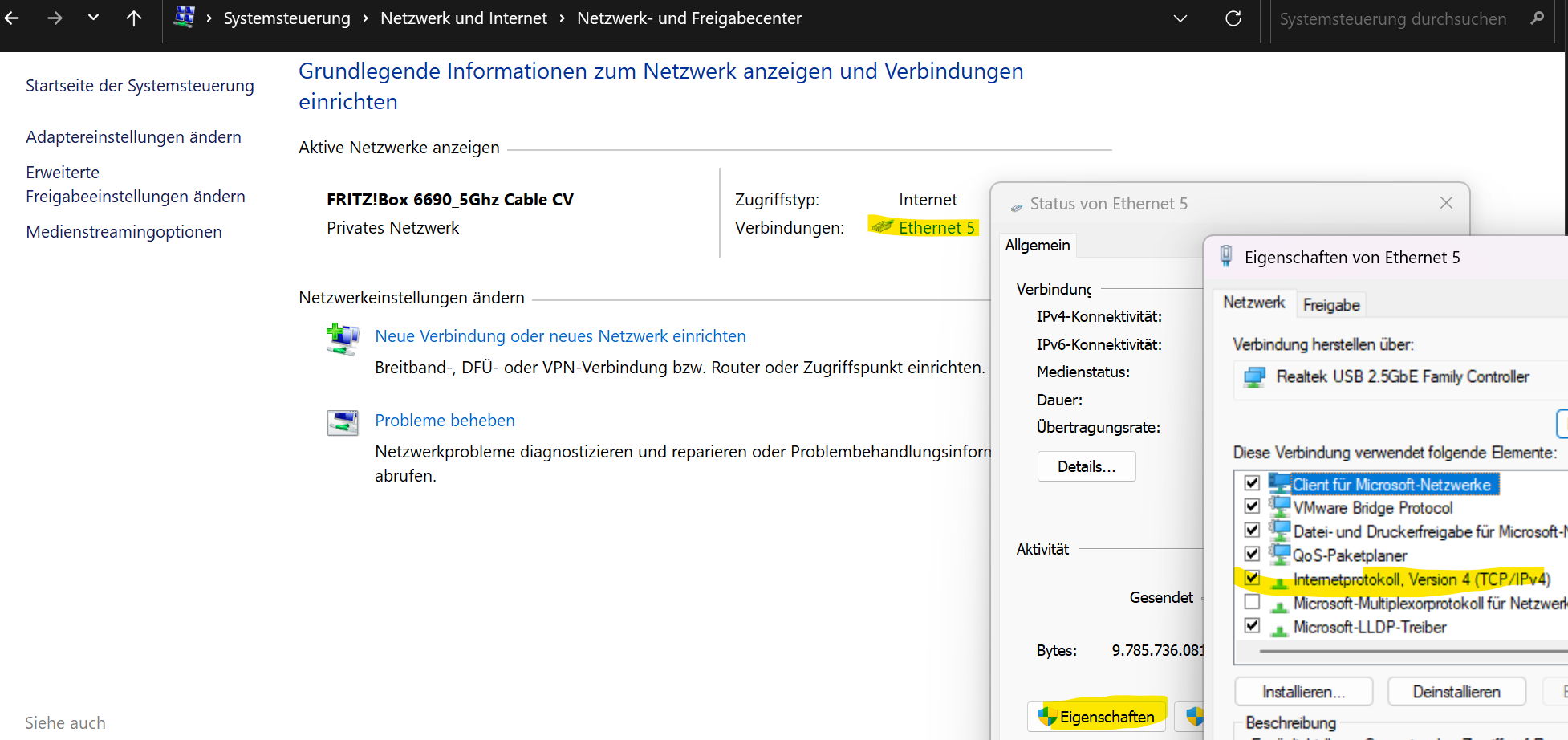1568x740 pixels.
Task: Toggle QoS-Paketplaner checkbox
Action: [x=1252, y=554]
